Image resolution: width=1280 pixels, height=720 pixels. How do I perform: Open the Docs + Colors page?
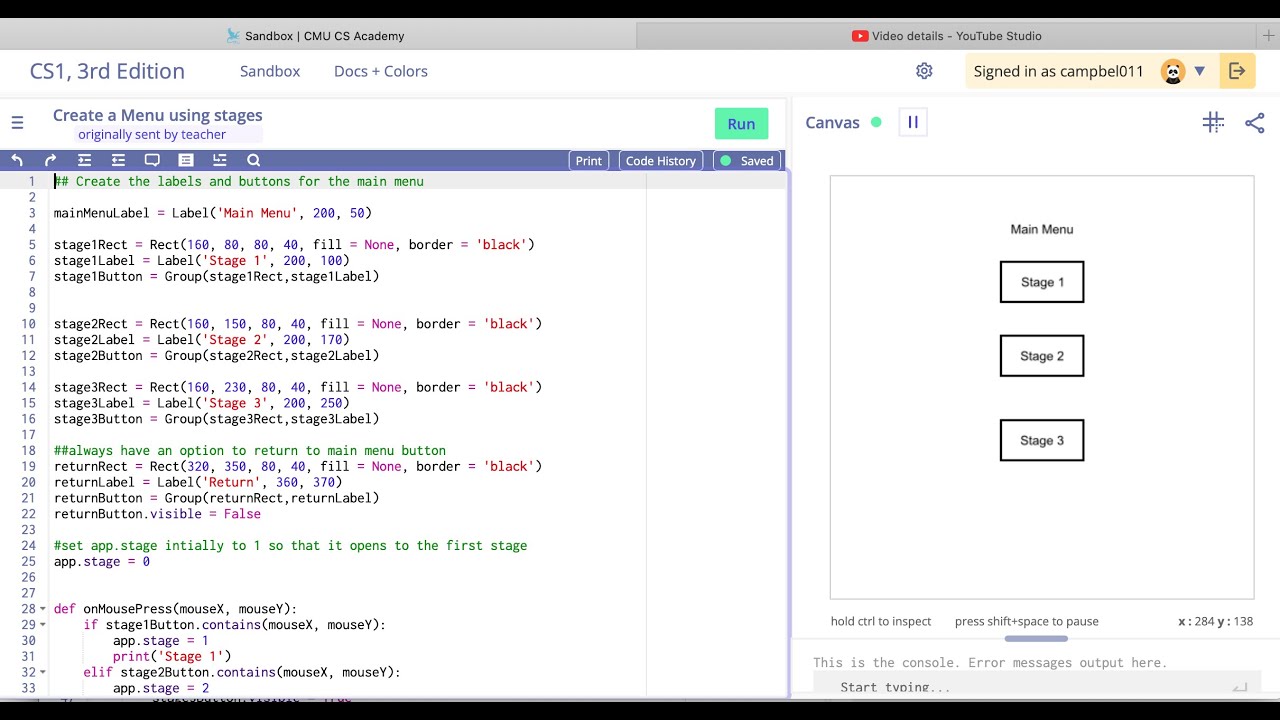[x=381, y=71]
